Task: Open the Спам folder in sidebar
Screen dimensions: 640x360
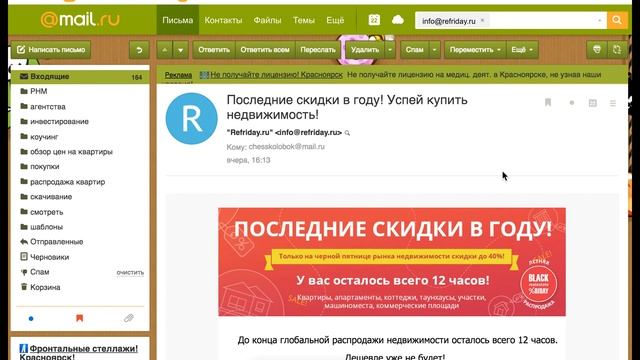Action: [40, 272]
